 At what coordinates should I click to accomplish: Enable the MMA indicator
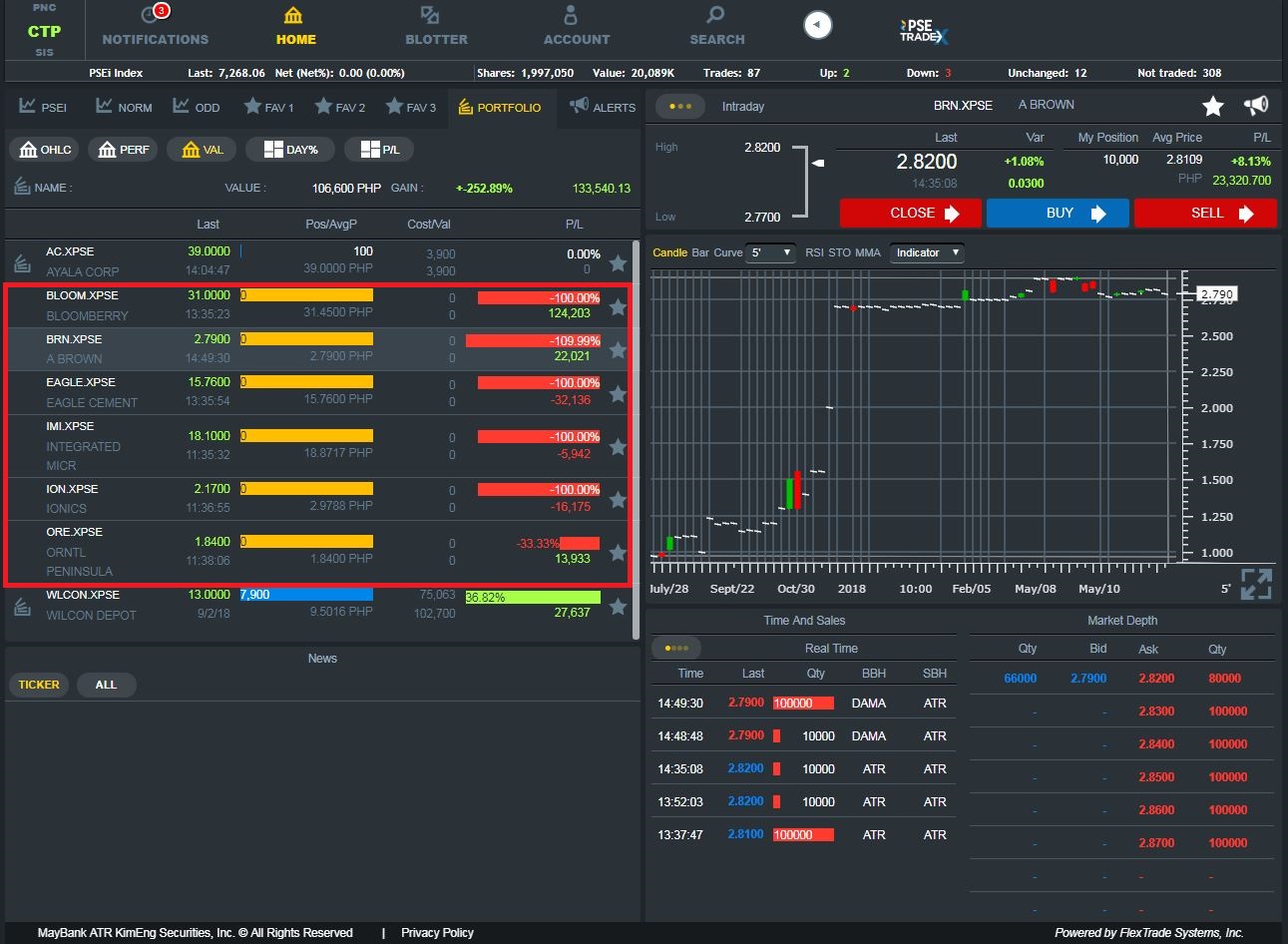click(x=868, y=252)
